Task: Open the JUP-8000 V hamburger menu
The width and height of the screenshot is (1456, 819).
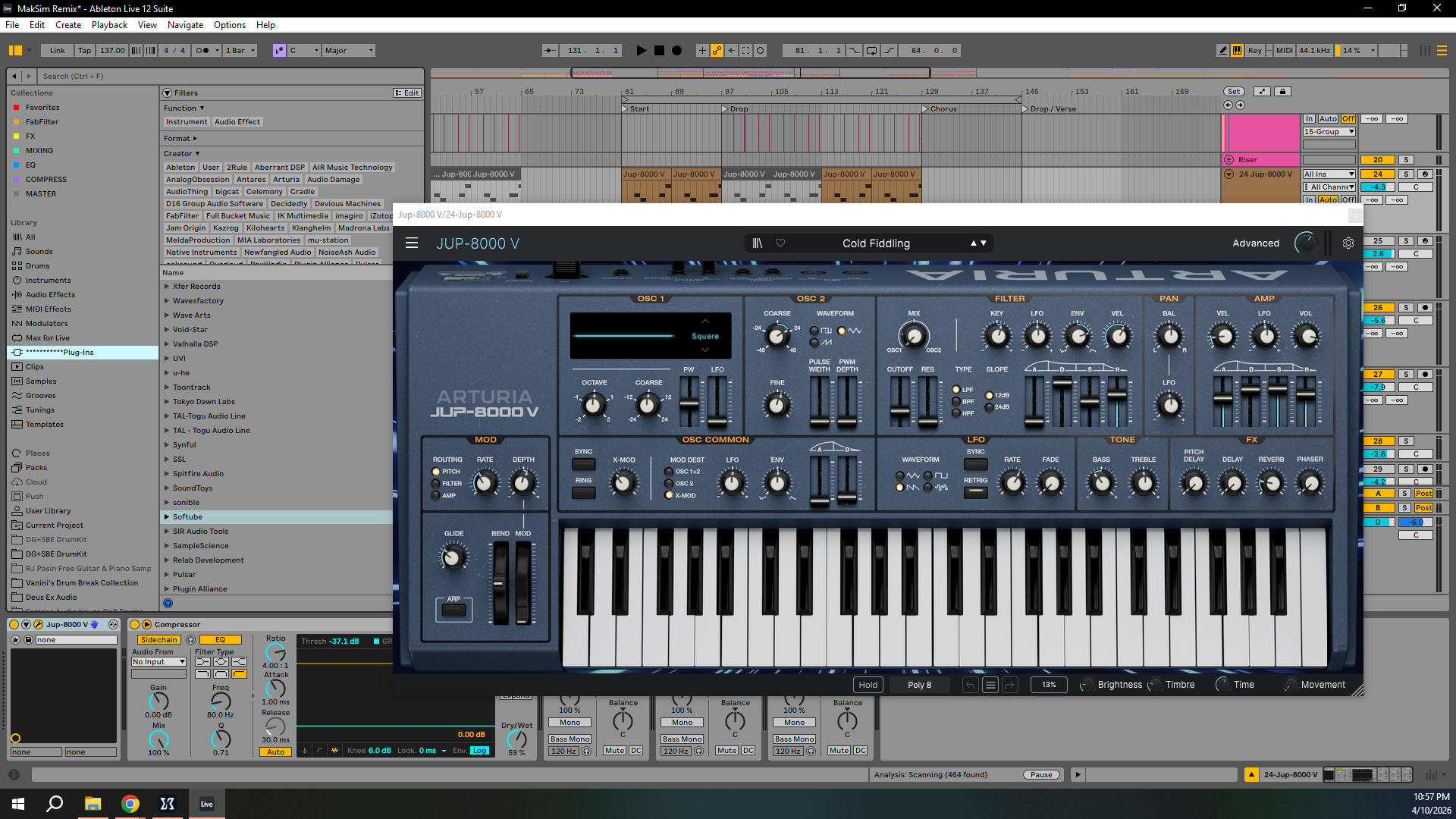Action: coord(412,243)
